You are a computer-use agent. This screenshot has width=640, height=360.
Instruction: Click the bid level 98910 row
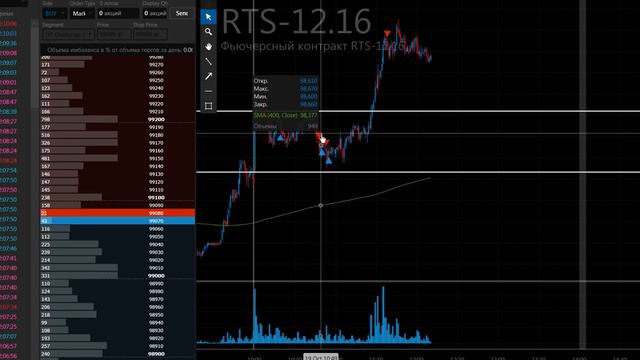[118, 346]
